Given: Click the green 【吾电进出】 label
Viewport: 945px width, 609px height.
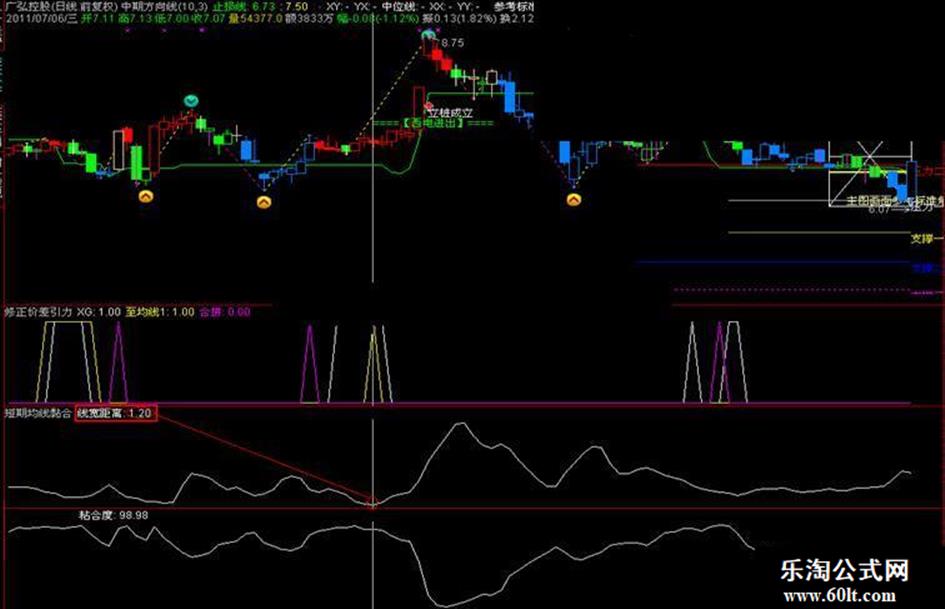Looking at the screenshot, I should point(433,123).
